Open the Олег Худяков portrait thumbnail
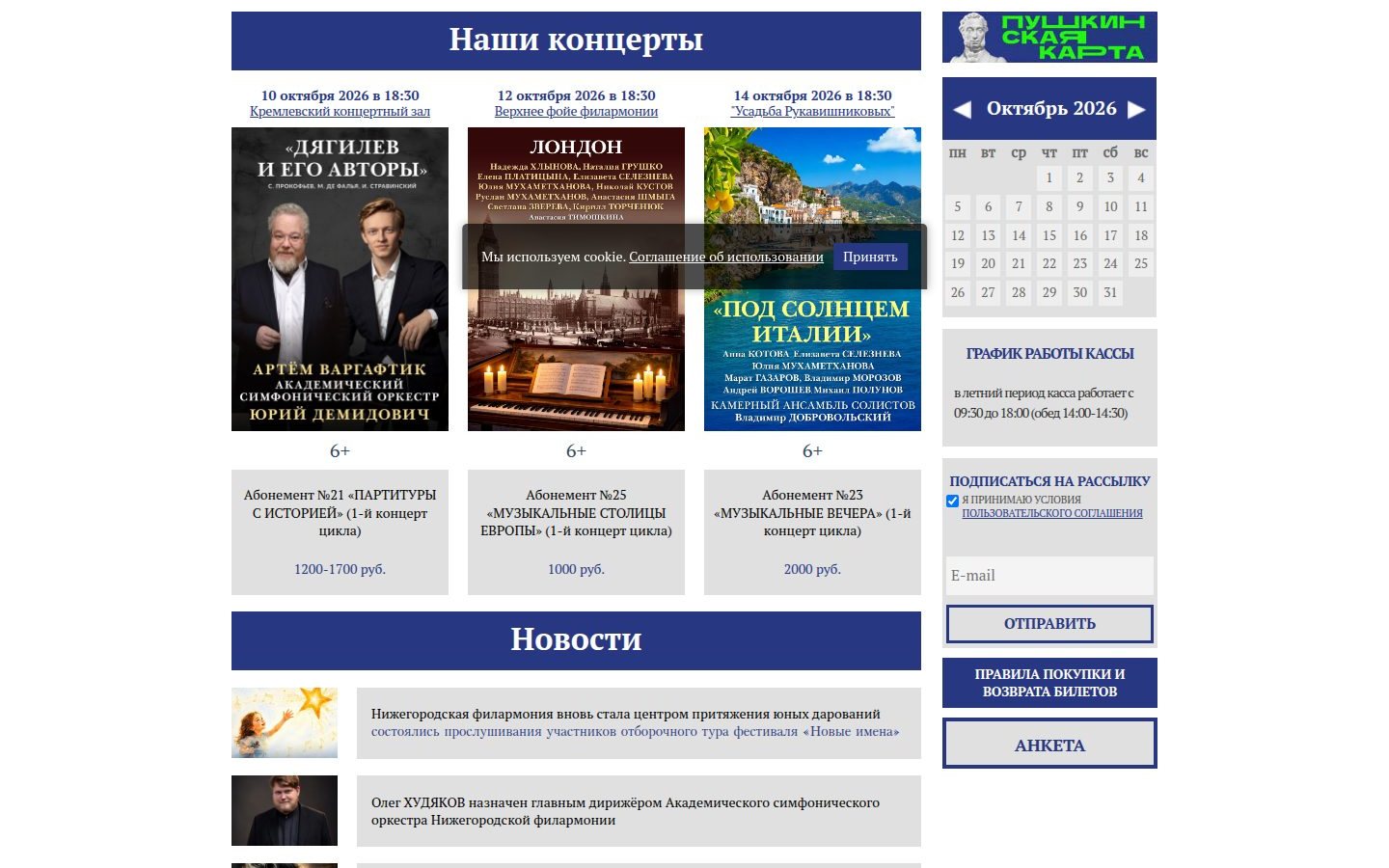This screenshot has height=868, width=1389. (x=285, y=811)
